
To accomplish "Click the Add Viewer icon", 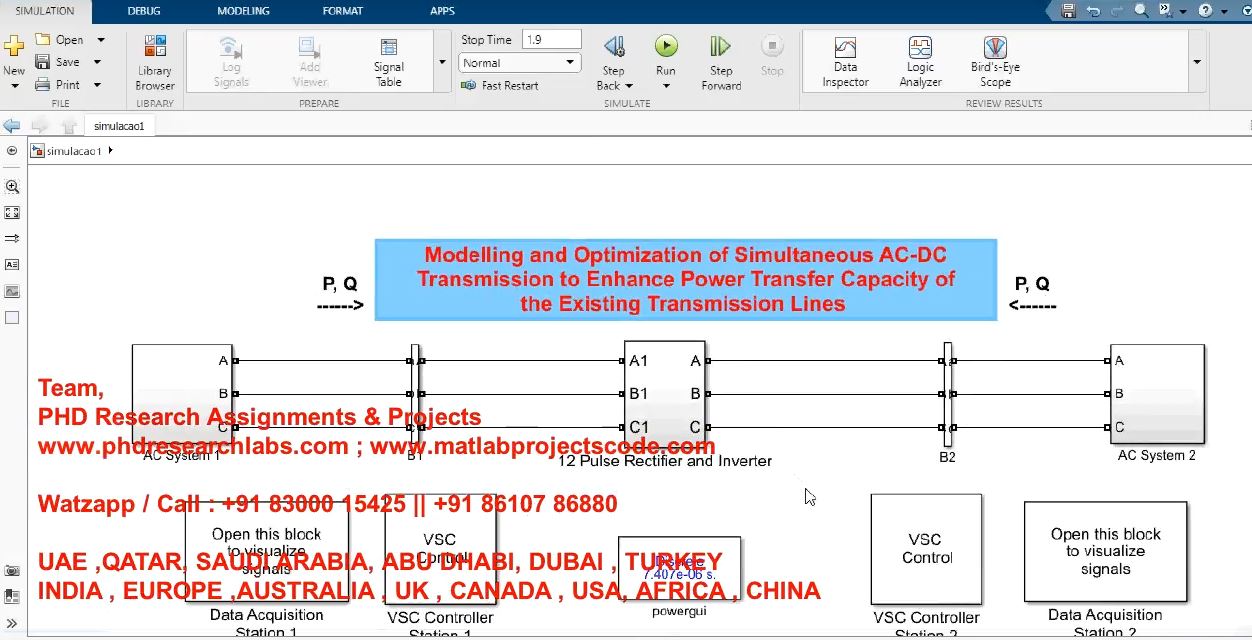I will pyautogui.click(x=310, y=62).
